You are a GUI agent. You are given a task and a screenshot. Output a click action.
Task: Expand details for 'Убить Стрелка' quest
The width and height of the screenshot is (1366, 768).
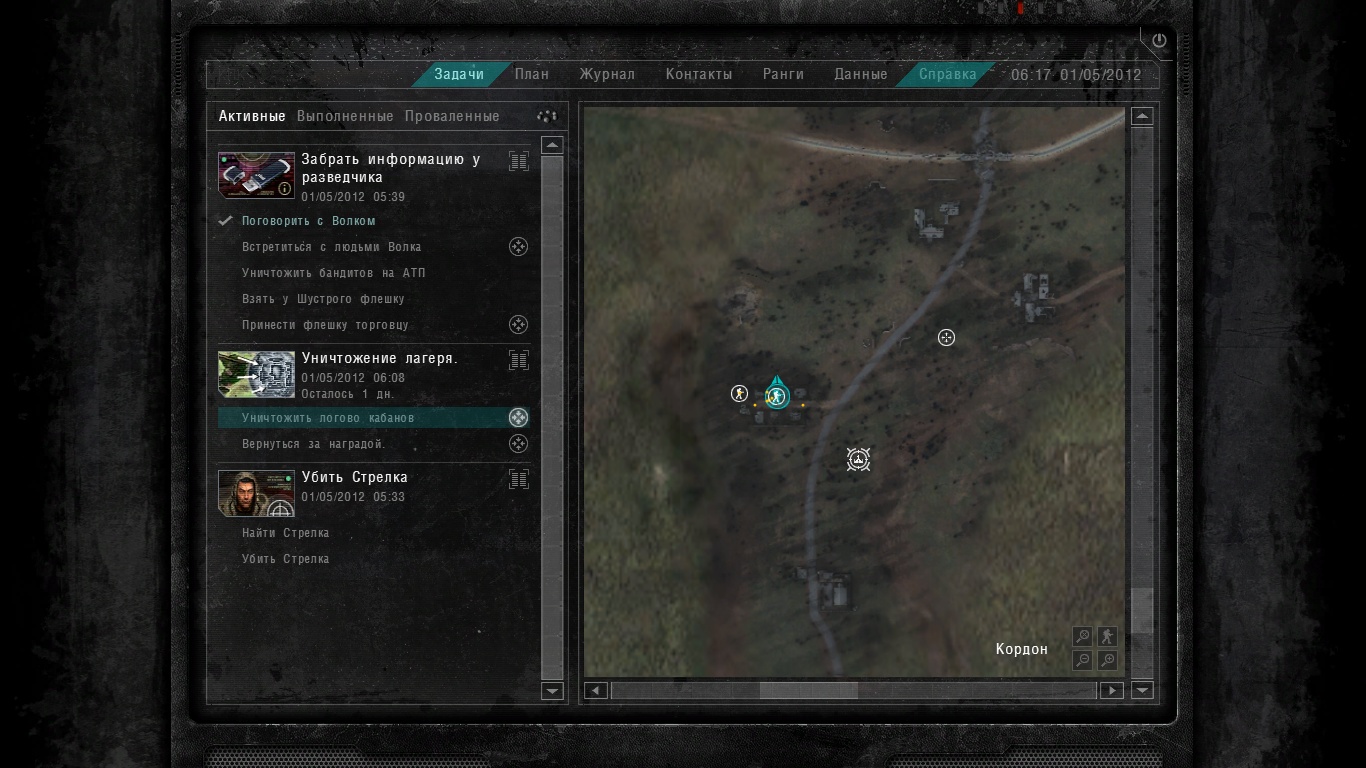[x=518, y=479]
